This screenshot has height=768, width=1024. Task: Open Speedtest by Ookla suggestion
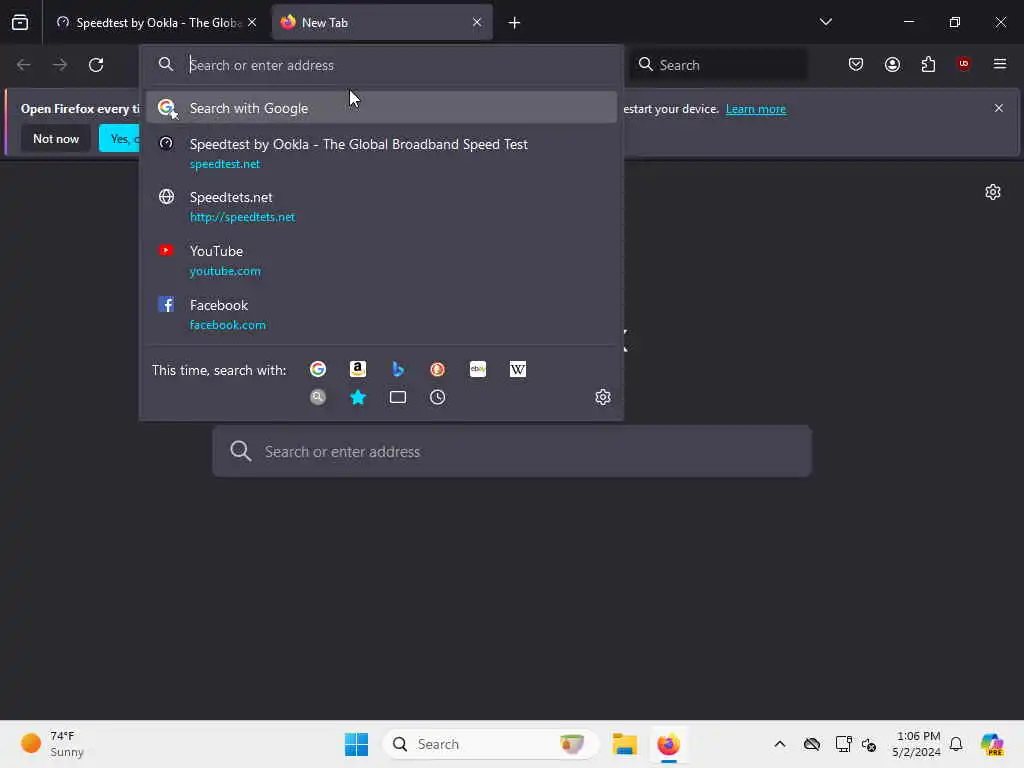[x=381, y=153]
